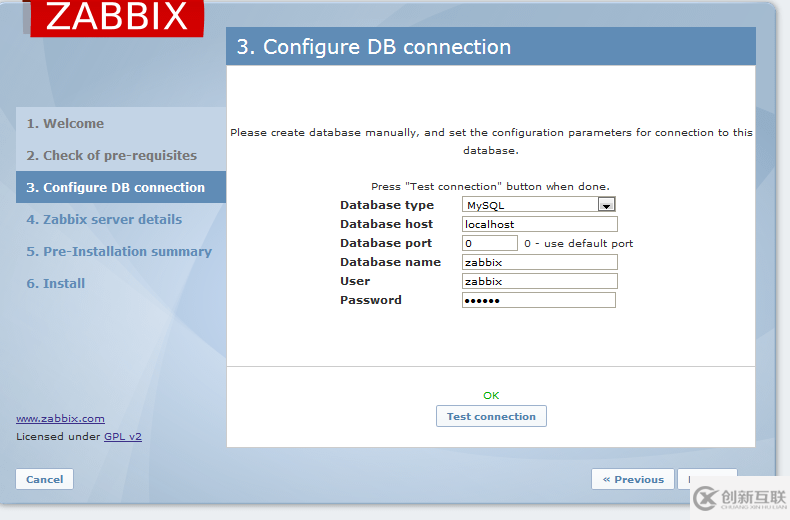The height and width of the screenshot is (520, 790).
Task: Open step 4. Zabbix server details
Action: point(104,219)
